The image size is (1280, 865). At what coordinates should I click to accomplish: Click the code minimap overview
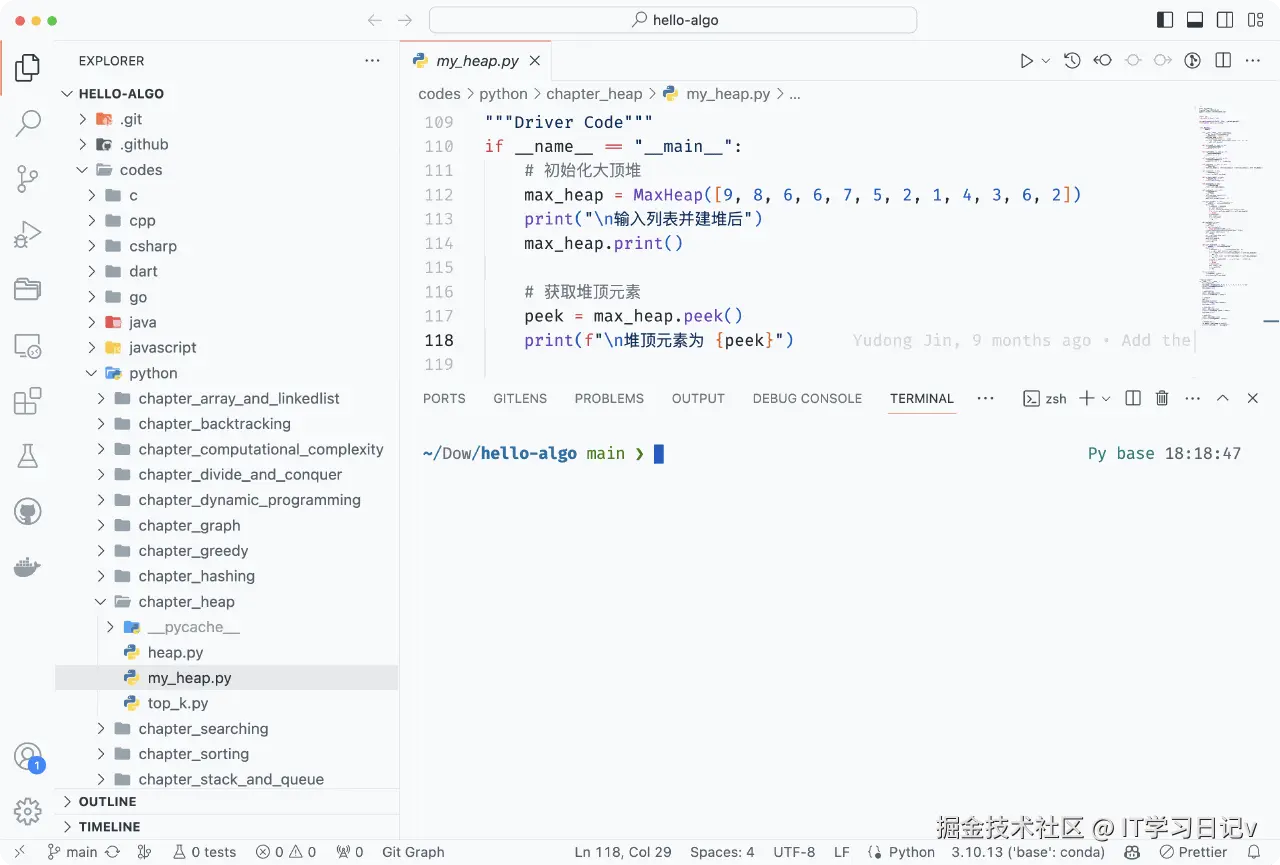(1230, 215)
